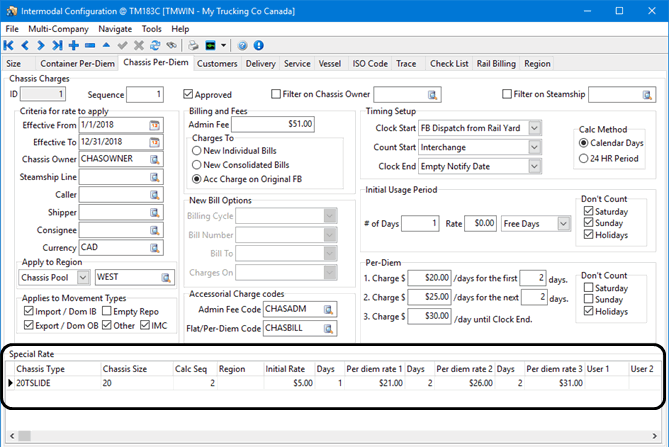Switch to the Rail Billing tab

click(x=495, y=64)
